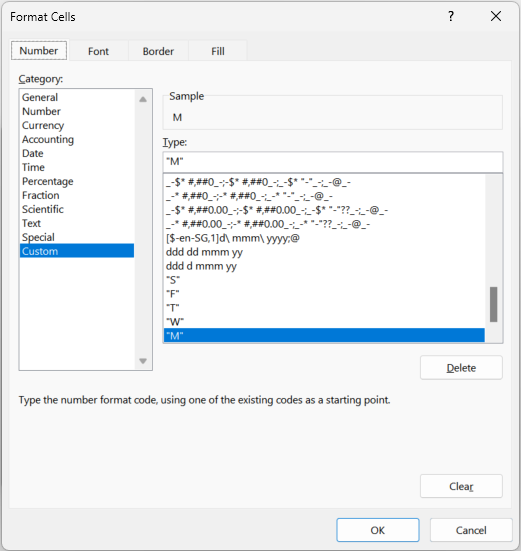Image resolution: width=521 pixels, height=551 pixels.
Task: Choose the Currency category
Action: 77,125
